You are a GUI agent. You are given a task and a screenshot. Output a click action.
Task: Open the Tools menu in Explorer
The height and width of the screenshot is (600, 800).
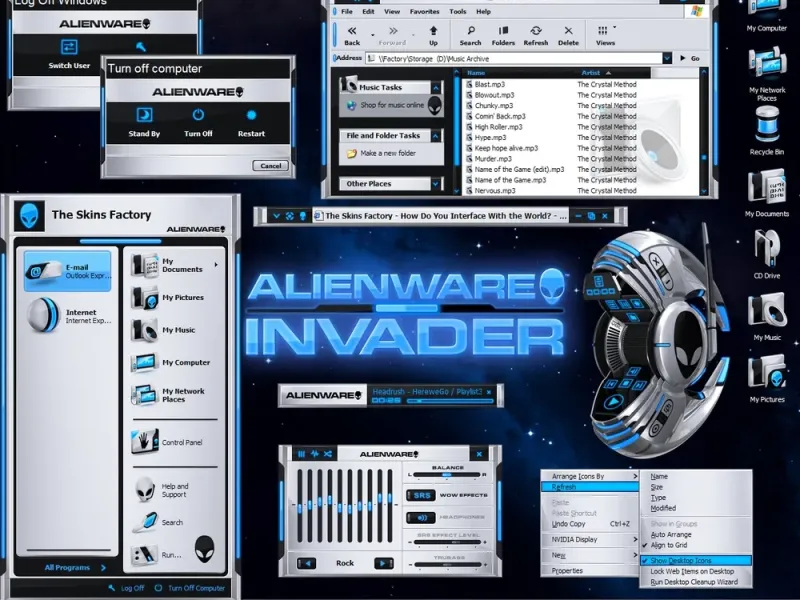(x=458, y=11)
